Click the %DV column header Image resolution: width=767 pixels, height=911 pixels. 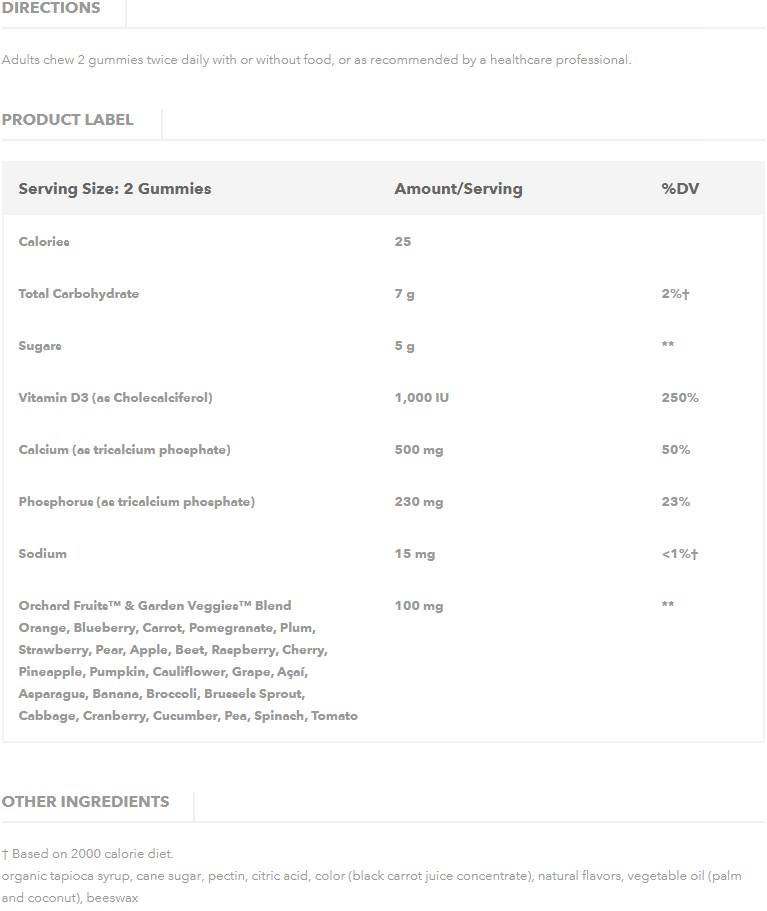(x=680, y=189)
